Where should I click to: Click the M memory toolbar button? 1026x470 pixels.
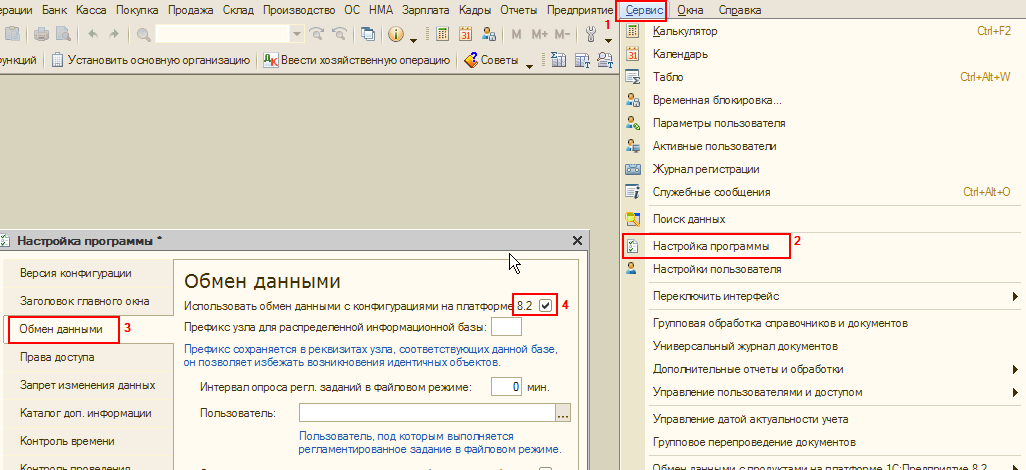pos(516,34)
